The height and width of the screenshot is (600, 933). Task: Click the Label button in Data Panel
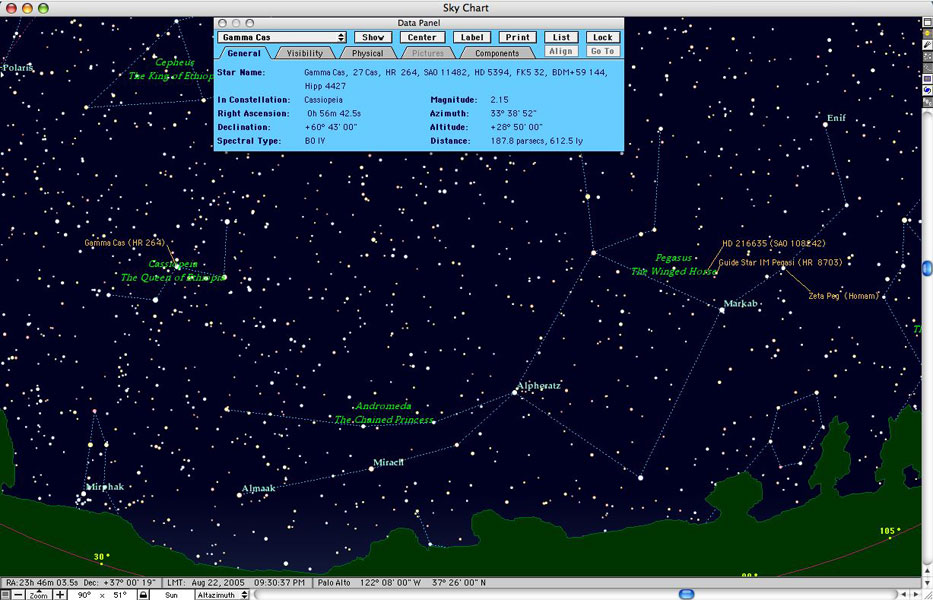click(472, 37)
